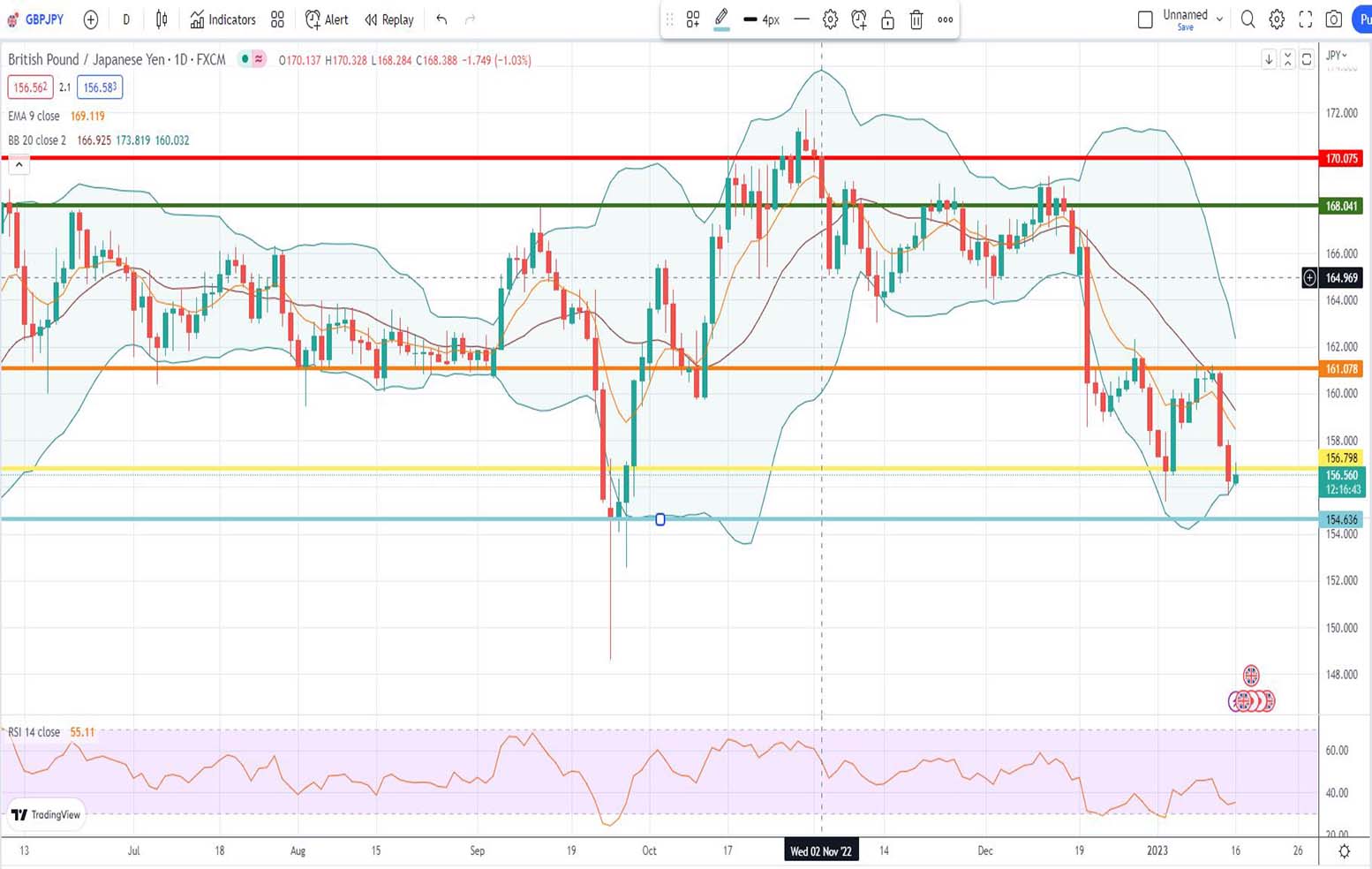Lock the selected line with the padlock icon
The width and height of the screenshot is (1372, 869).
tap(887, 19)
